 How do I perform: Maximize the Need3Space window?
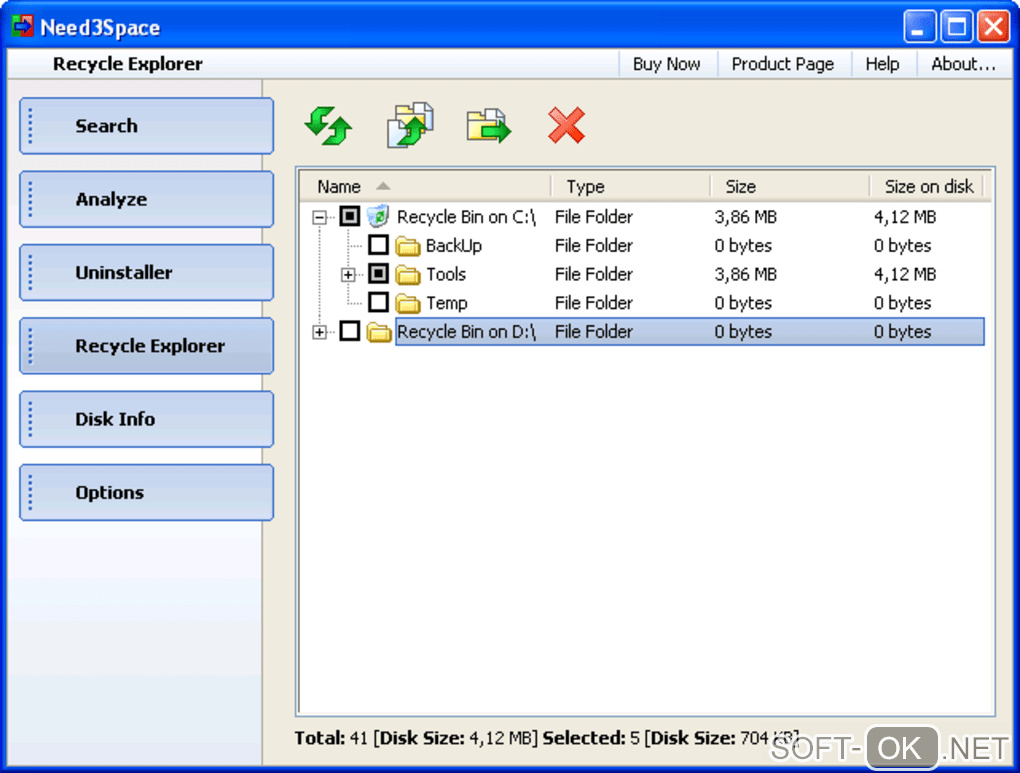[956, 27]
